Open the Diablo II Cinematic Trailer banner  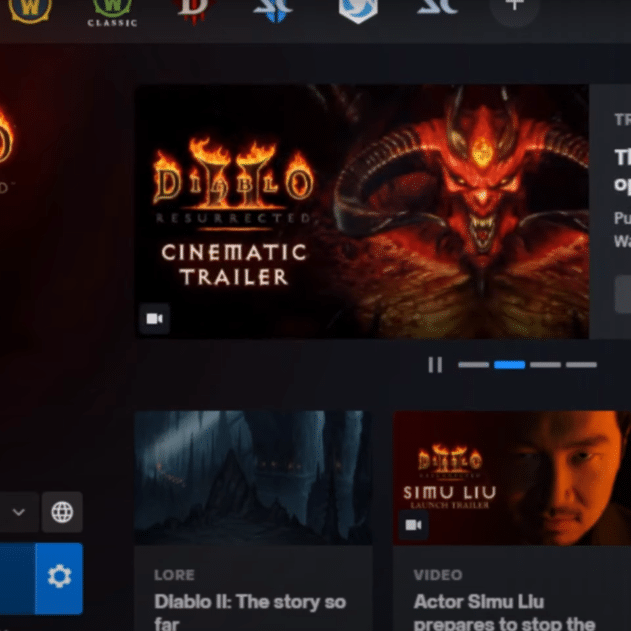click(361, 211)
